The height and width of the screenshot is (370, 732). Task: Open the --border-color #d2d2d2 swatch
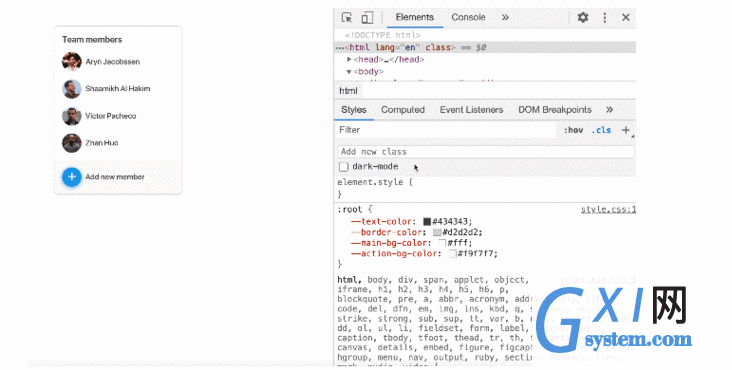click(x=437, y=232)
